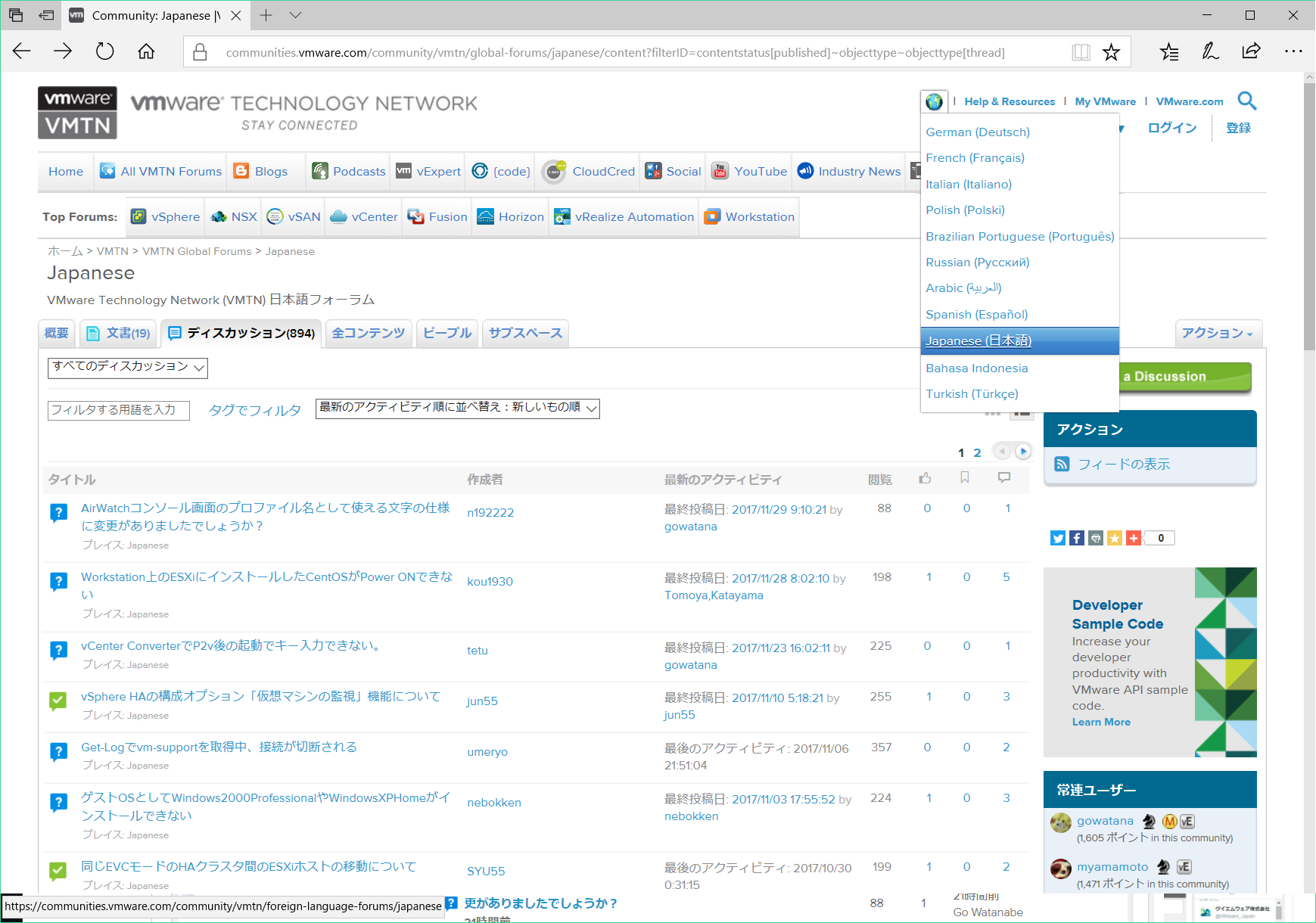Expand the アクション actions dropdown
The width and height of the screenshot is (1316, 923).
point(1218,334)
